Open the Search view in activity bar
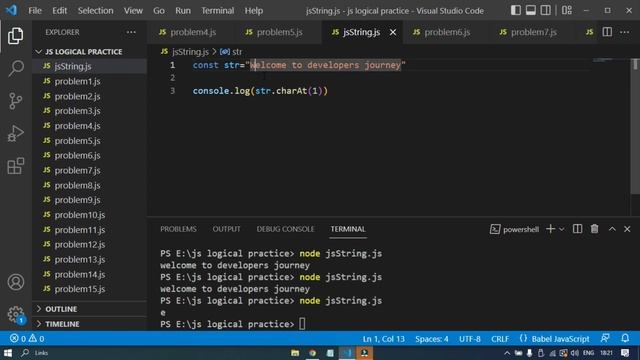640x360 pixels. (x=16, y=68)
